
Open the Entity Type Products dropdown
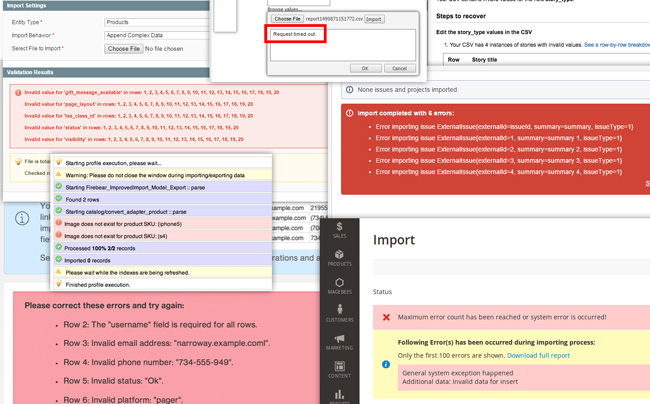(x=157, y=22)
